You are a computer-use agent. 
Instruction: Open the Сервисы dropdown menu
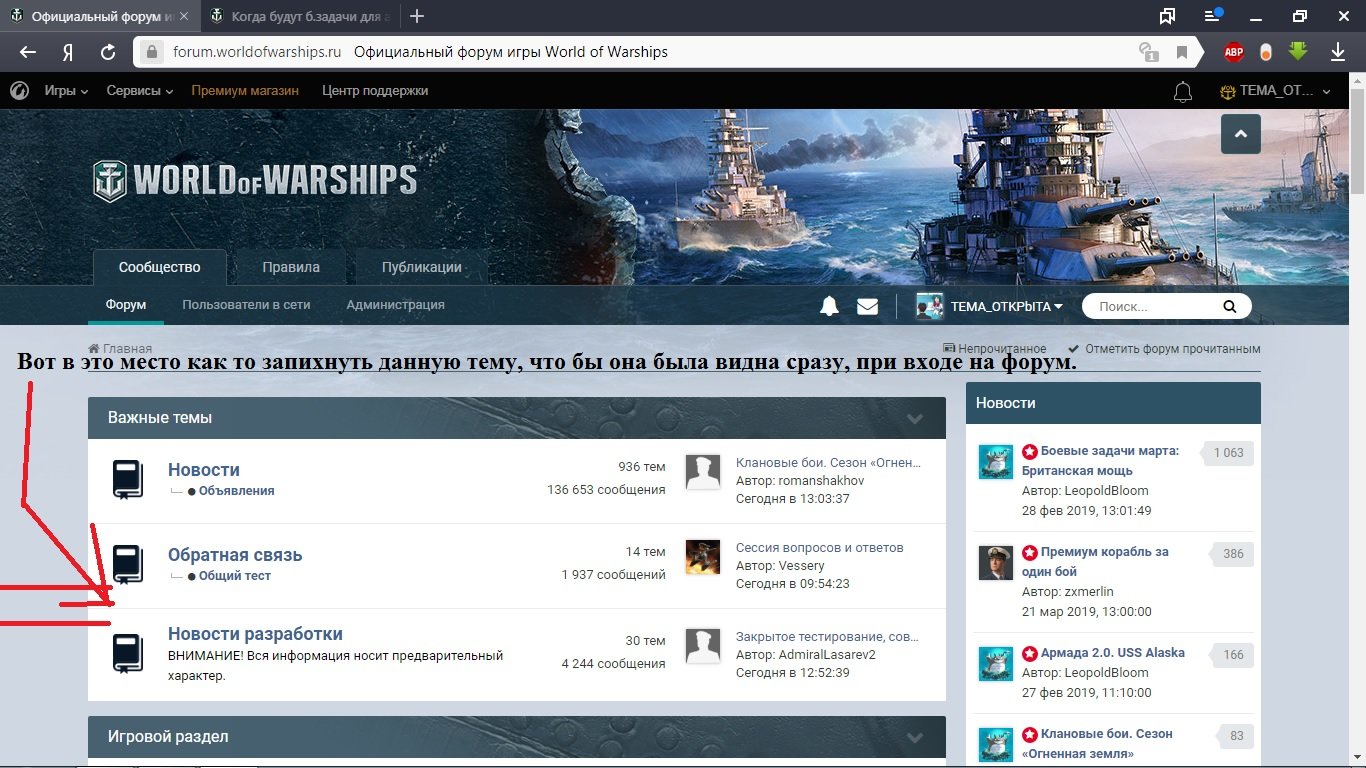tap(140, 91)
